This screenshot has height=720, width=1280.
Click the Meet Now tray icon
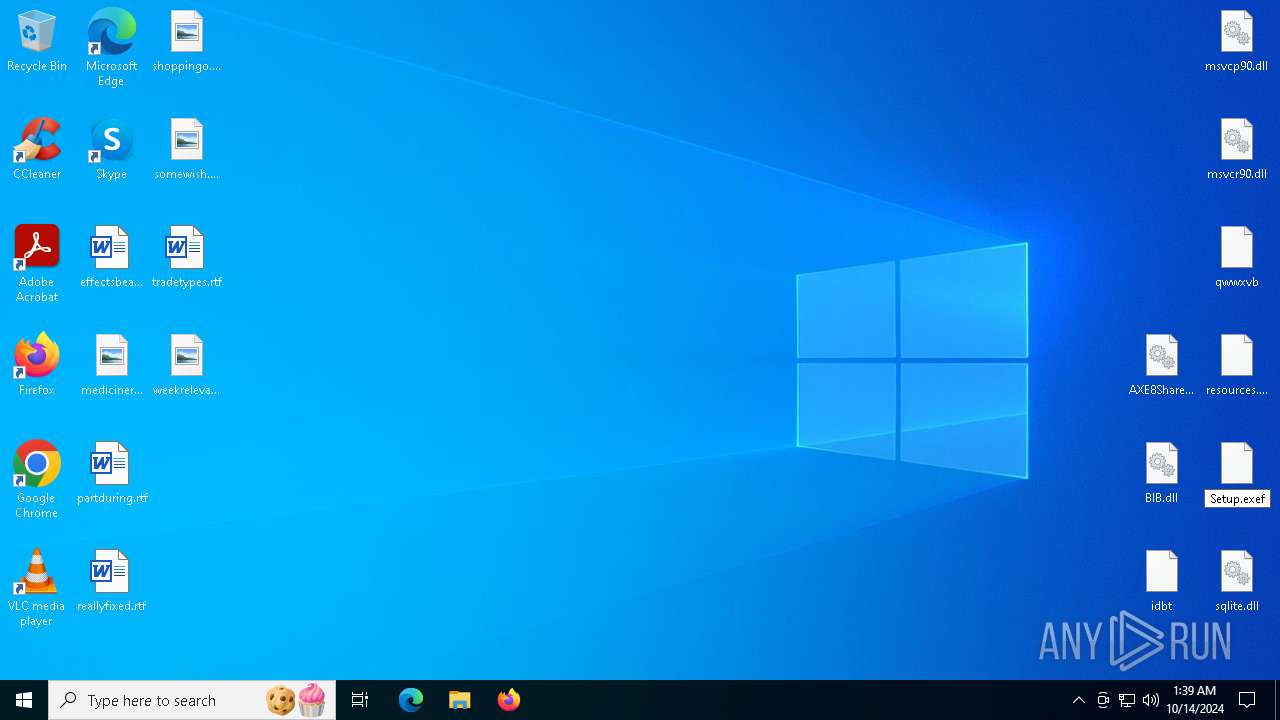click(x=1103, y=700)
